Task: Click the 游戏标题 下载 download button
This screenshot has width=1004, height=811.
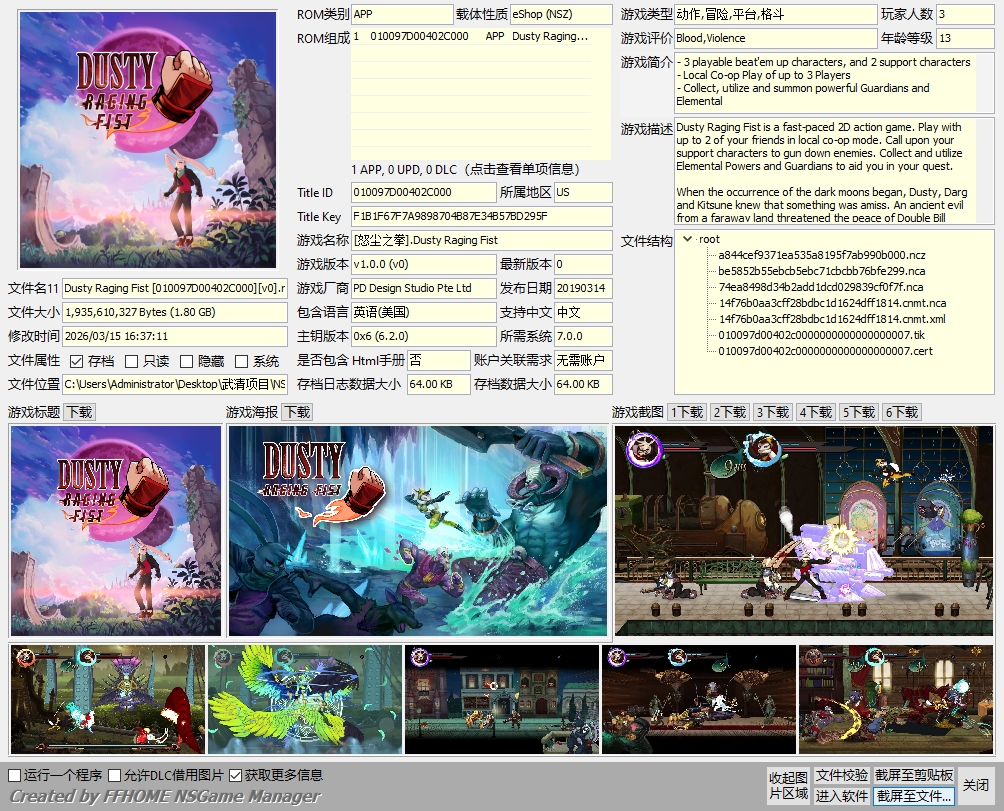Action: click(79, 411)
